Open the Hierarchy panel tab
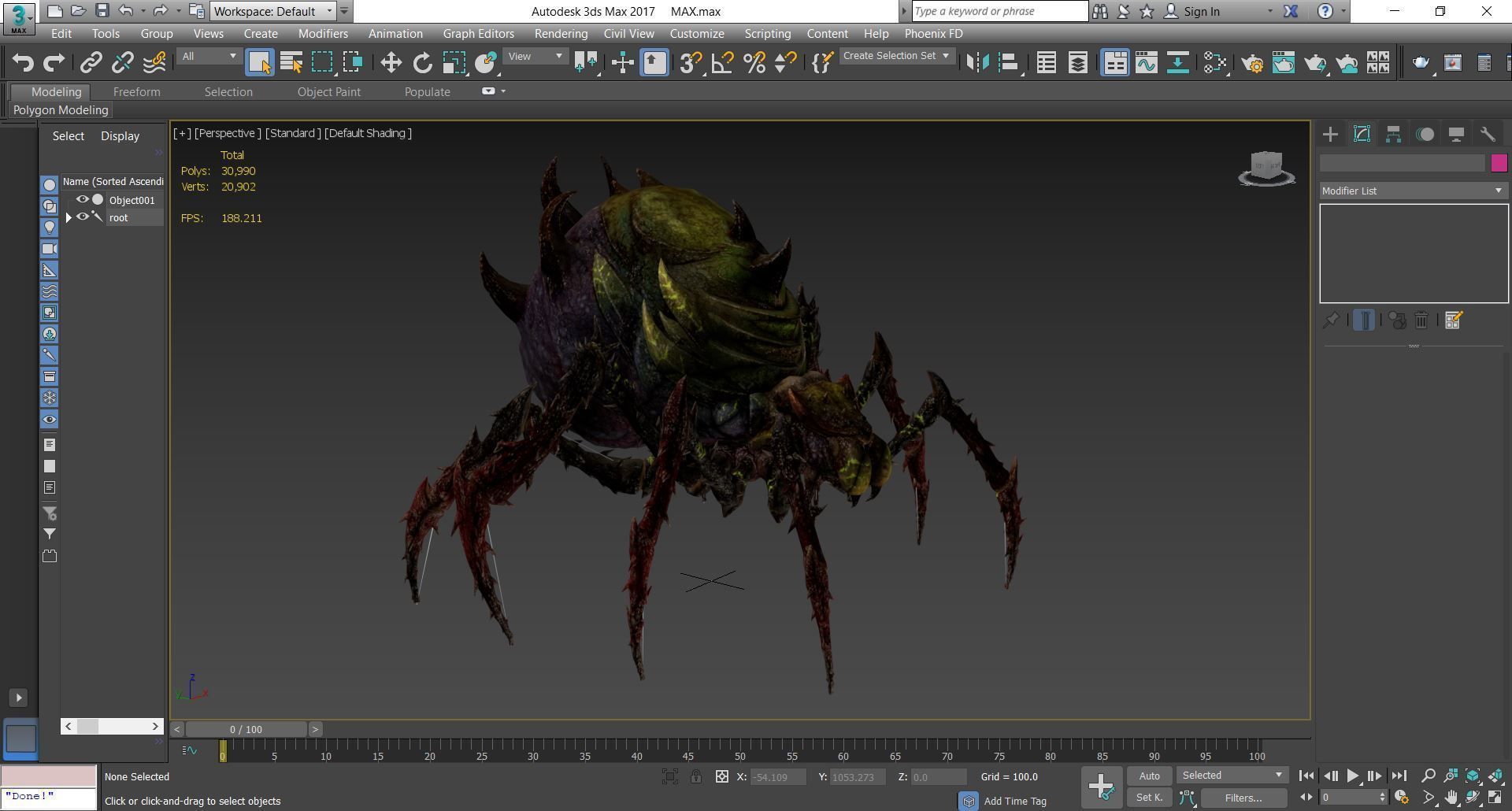Viewport: 1512px width, 811px height. pyautogui.click(x=1393, y=135)
